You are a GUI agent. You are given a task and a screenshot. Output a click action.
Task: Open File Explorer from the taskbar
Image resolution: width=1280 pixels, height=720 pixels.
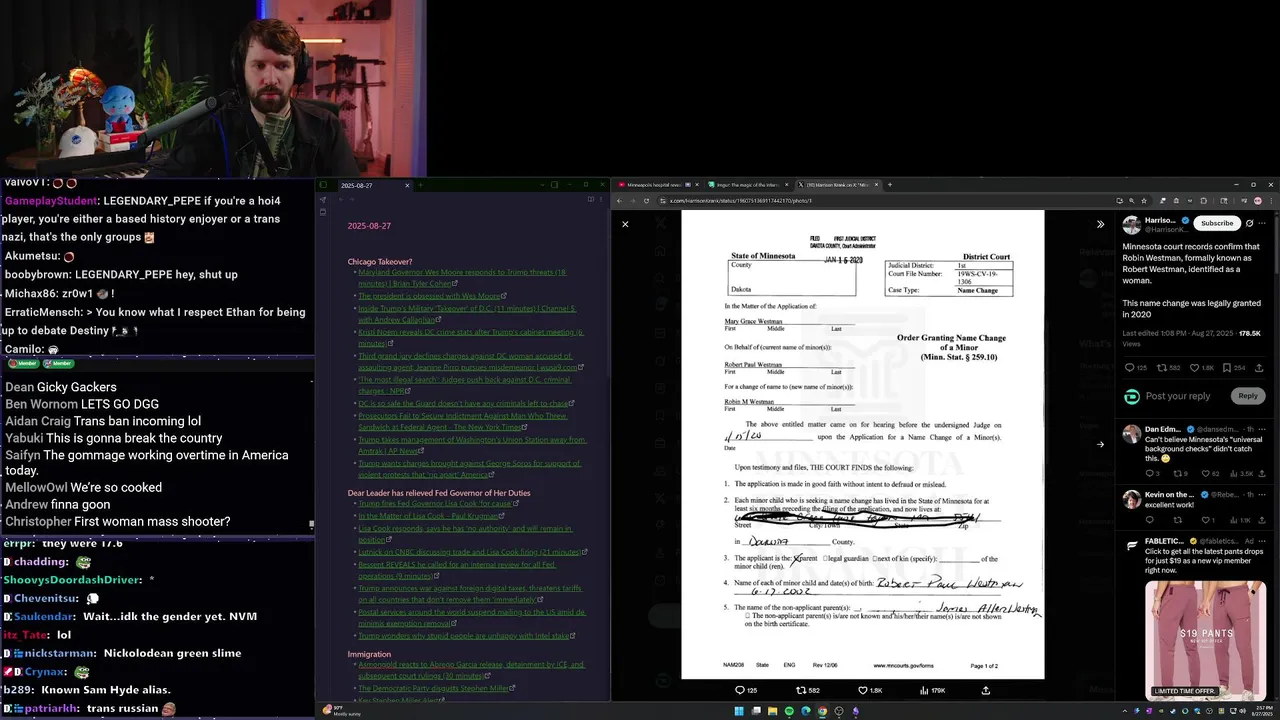[x=773, y=711]
